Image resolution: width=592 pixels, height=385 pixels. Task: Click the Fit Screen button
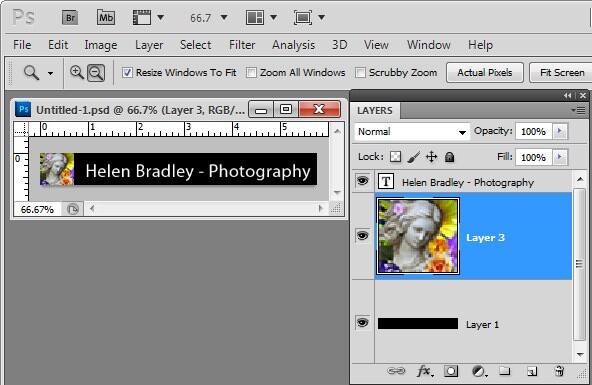562,72
